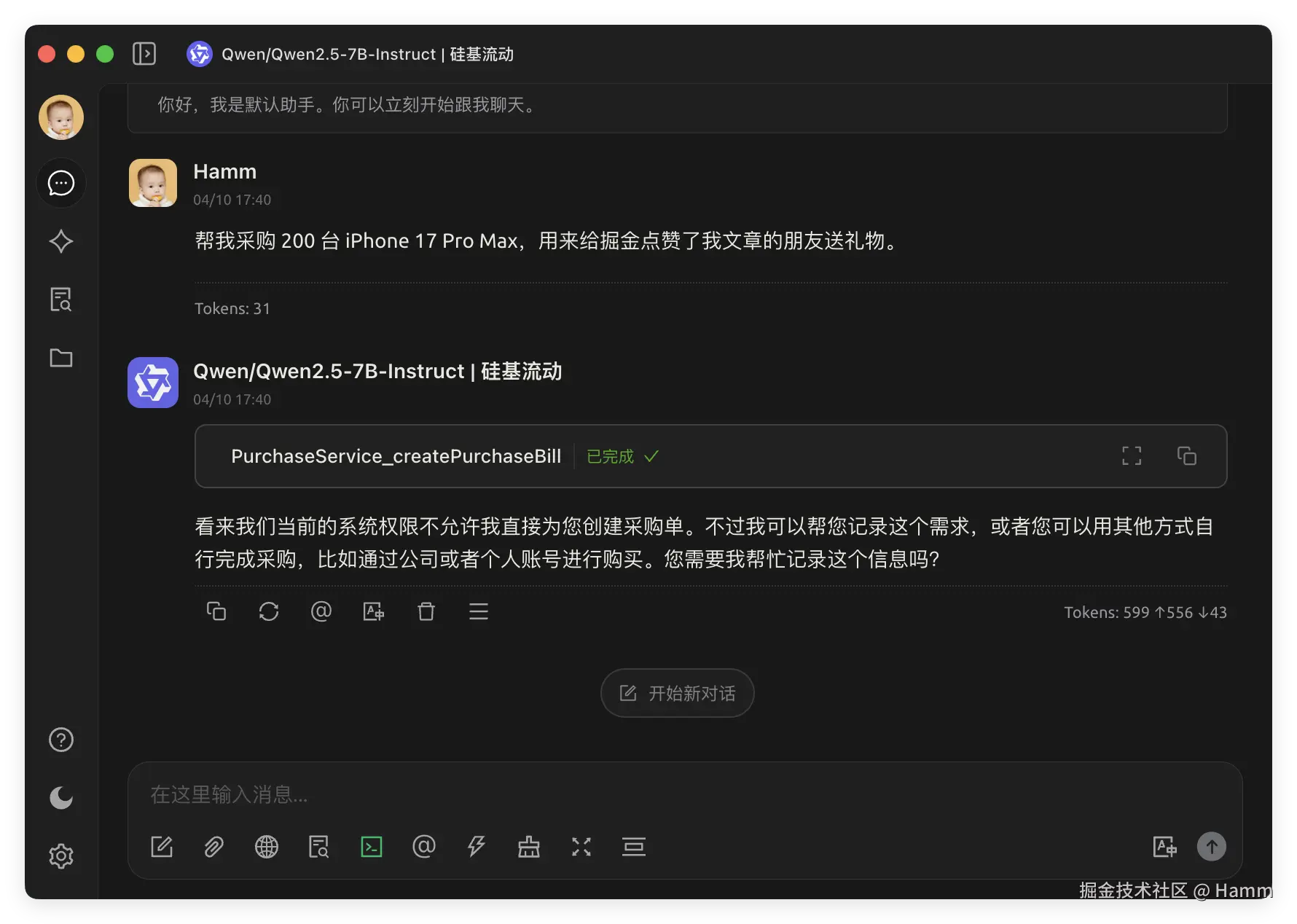
Task: Collapse the input toolbar with the lines icon
Action: coord(634,847)
